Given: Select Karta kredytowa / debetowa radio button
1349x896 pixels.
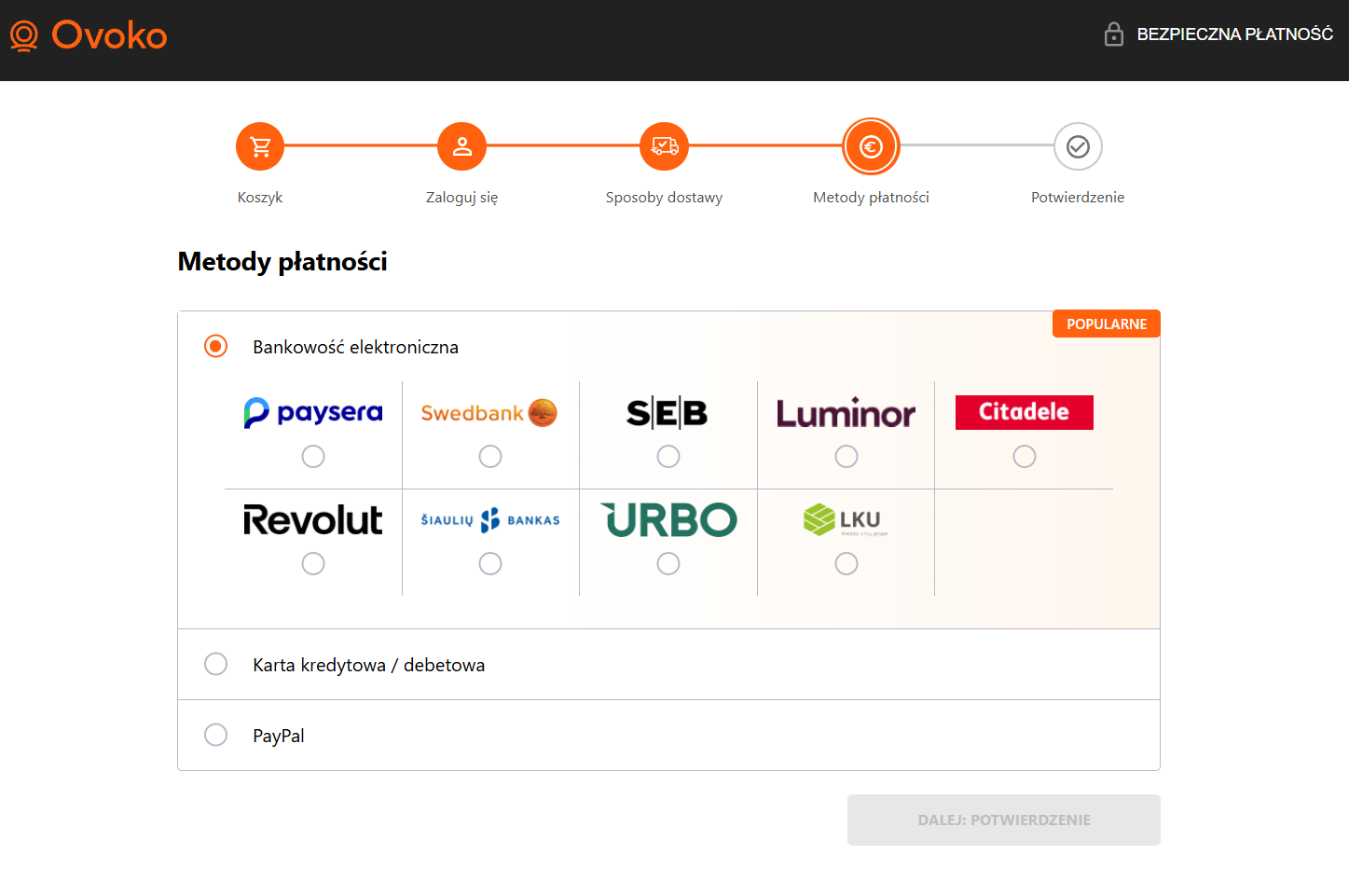Looking at the screenshot, I should [x=215, y=664].
